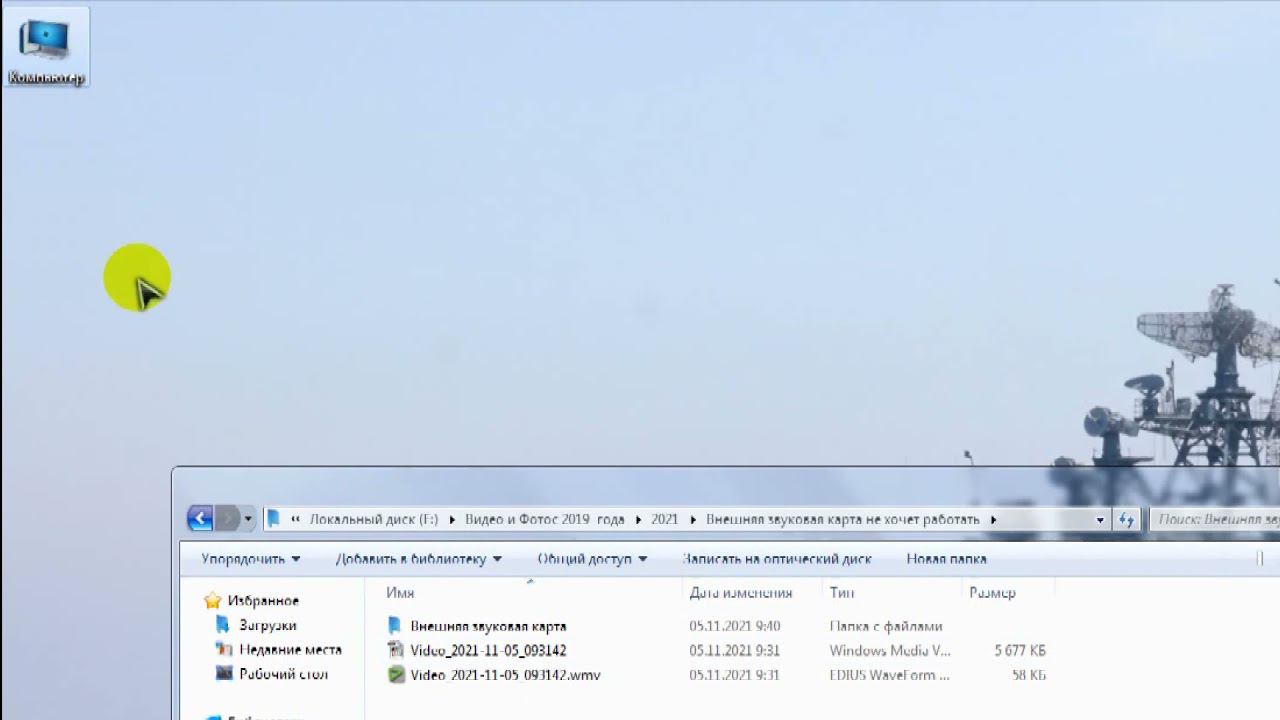Viewport: 1280px width, 720px height.
Task: Click the folder icon in the address bar
Action: [x=274, y=519]
